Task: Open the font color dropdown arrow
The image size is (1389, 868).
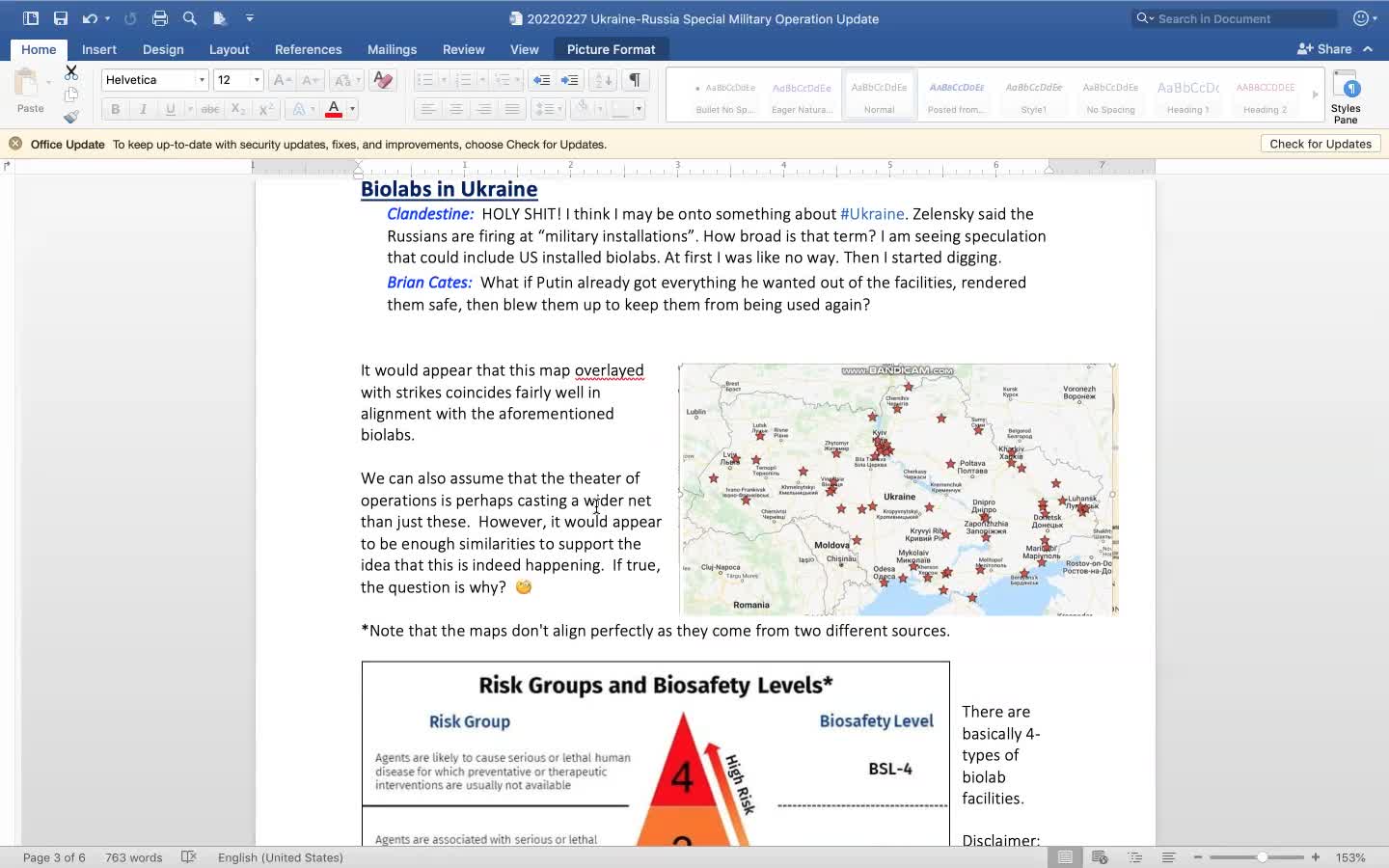Action: 353,109
